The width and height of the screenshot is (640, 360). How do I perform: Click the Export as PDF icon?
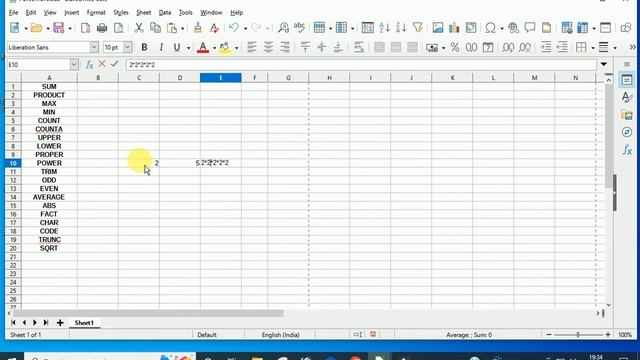coord(85,28)
